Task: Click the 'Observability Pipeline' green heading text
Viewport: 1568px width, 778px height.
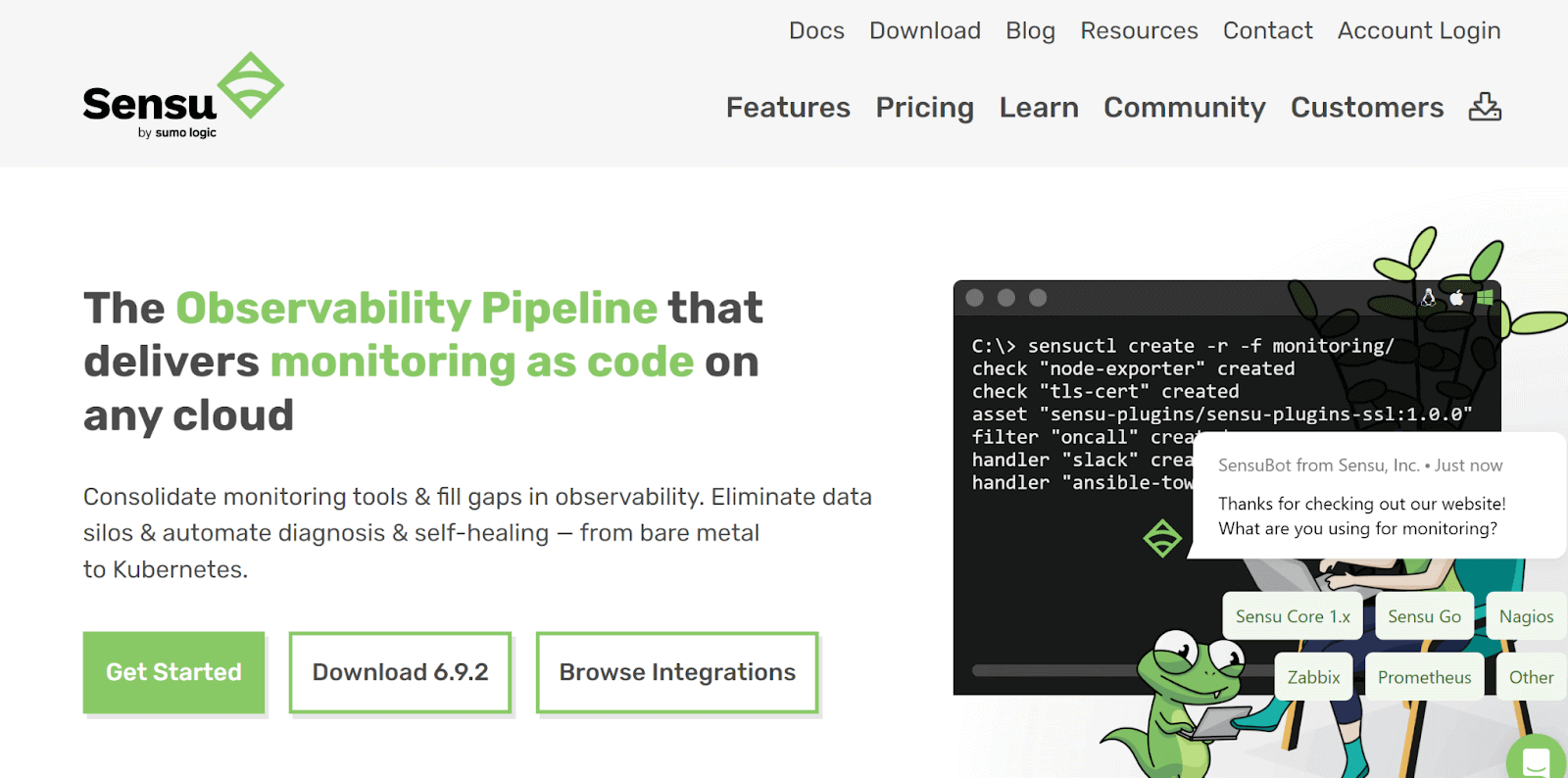Action: [x=416, y=308]
